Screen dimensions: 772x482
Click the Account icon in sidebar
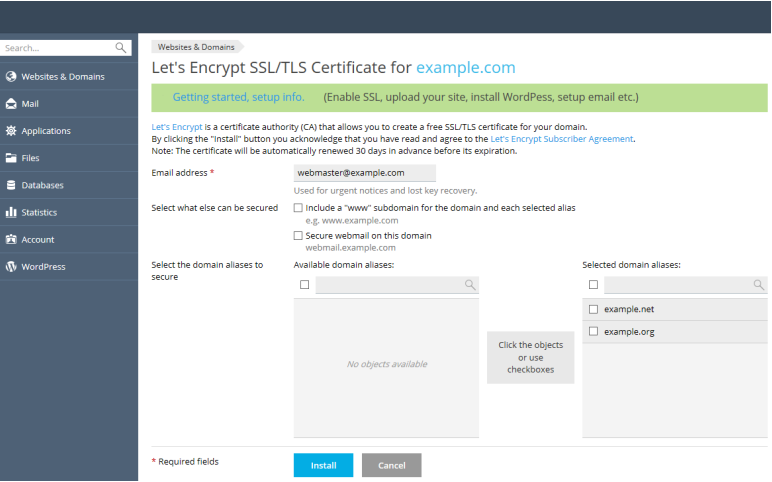pos(11,240)
